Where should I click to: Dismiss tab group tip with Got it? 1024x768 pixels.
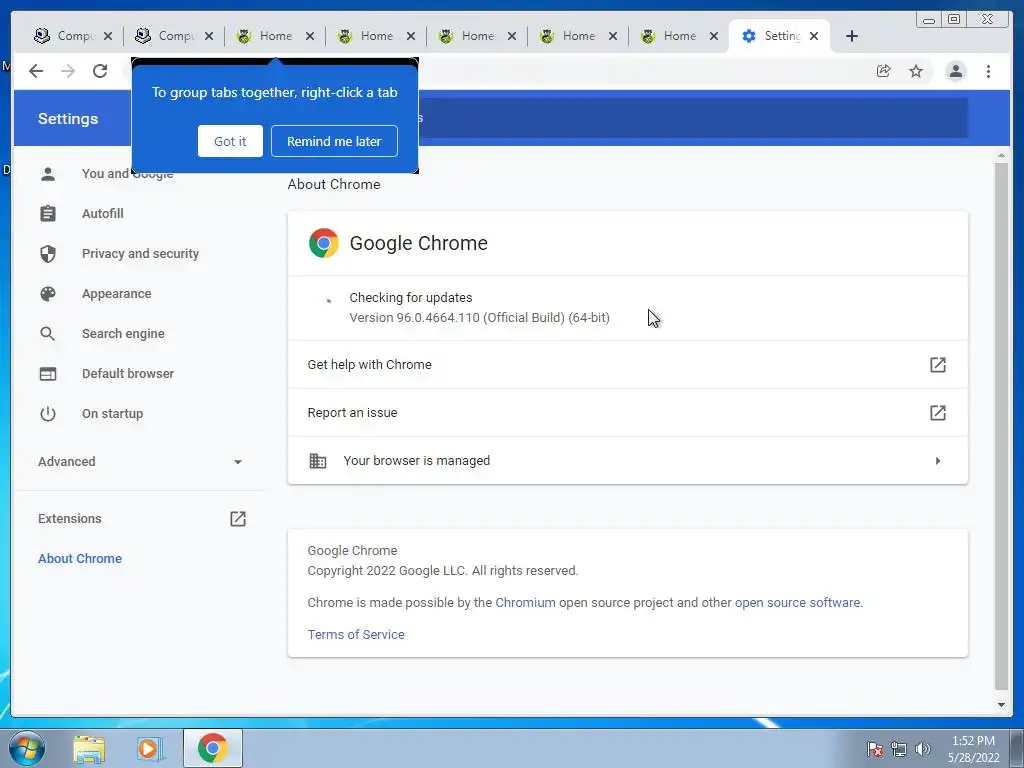(230, 141)
